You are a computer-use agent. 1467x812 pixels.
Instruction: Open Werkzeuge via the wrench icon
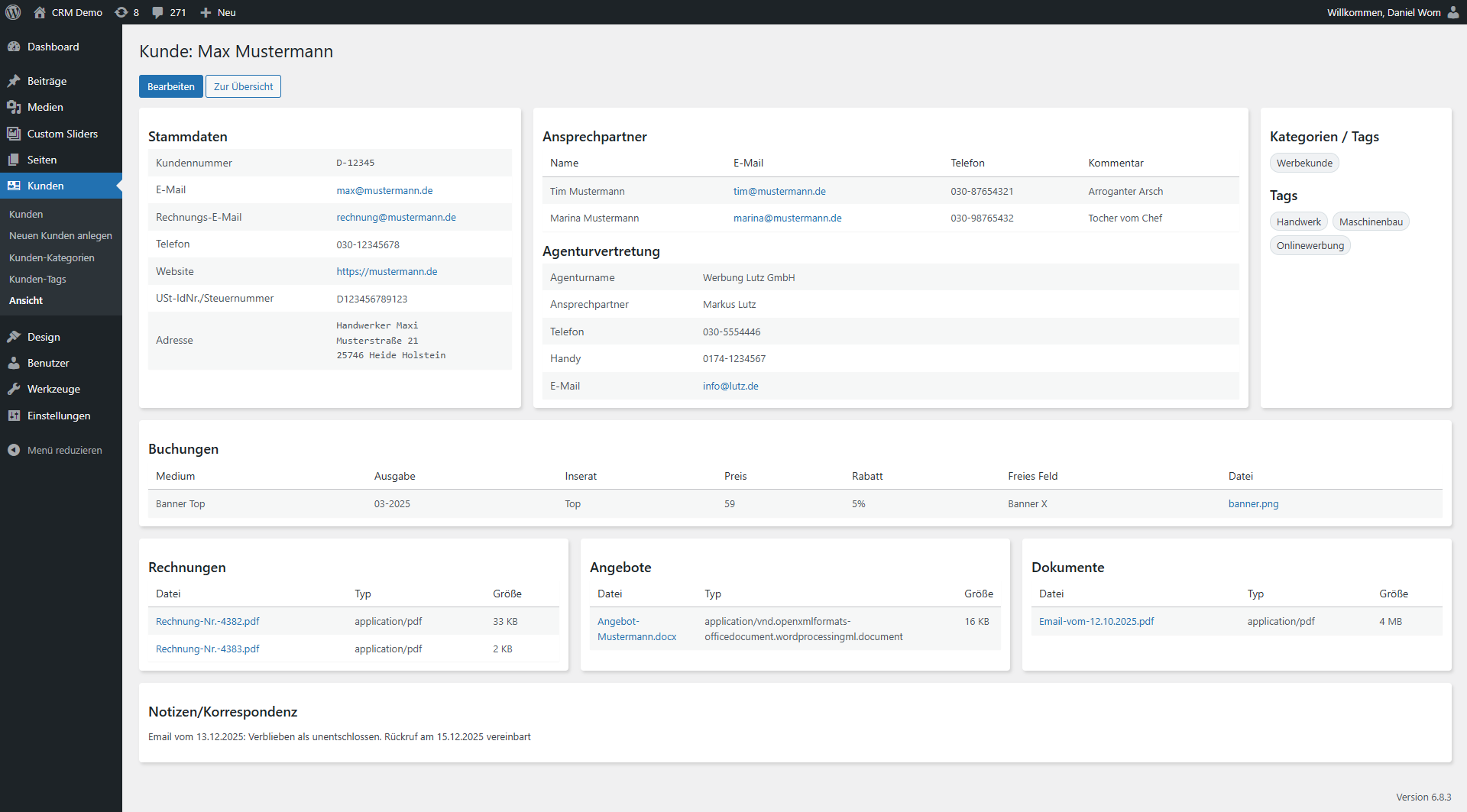(x=14, y=389)
